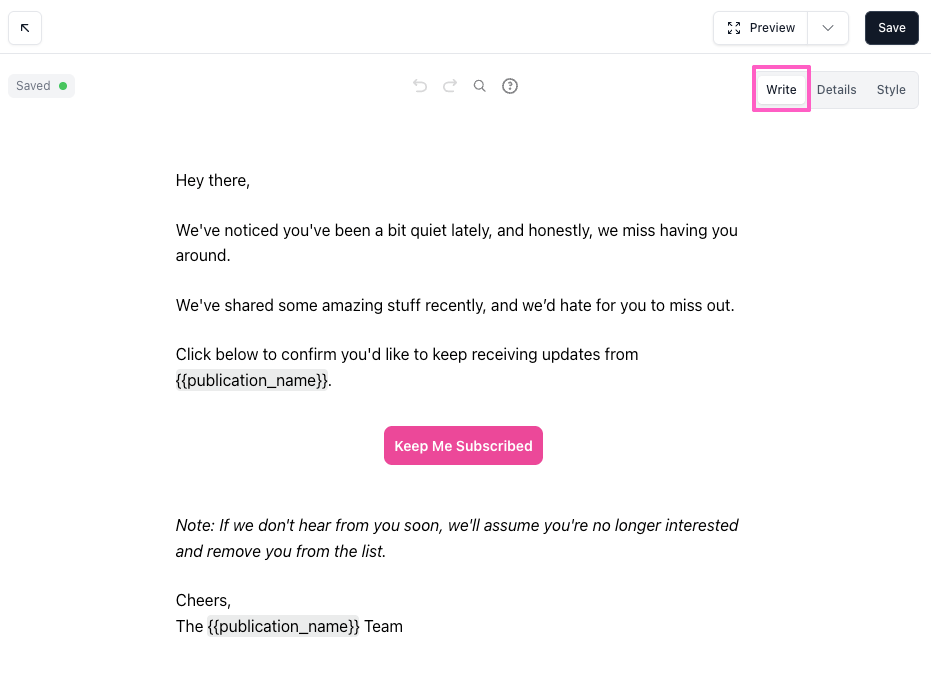Screen dimensions: 931x686
Task: Click the back arrow icon at top-left
Action: point(25,28)
